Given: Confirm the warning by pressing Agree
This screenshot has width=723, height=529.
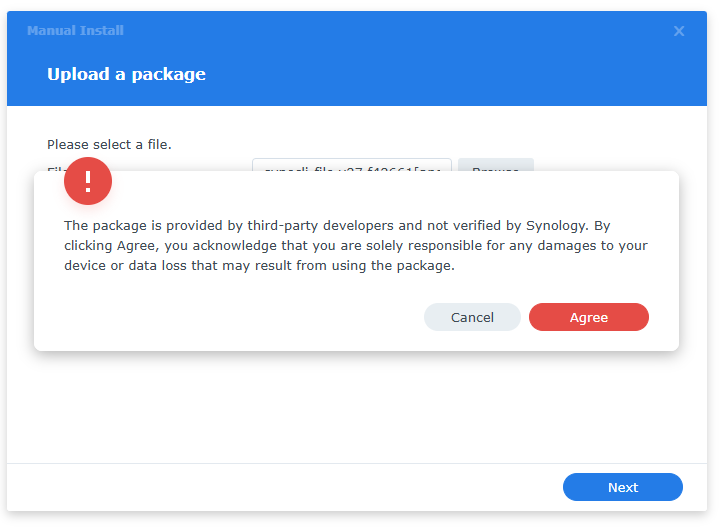Looking at the screenshot, I should tap(588, 317).
